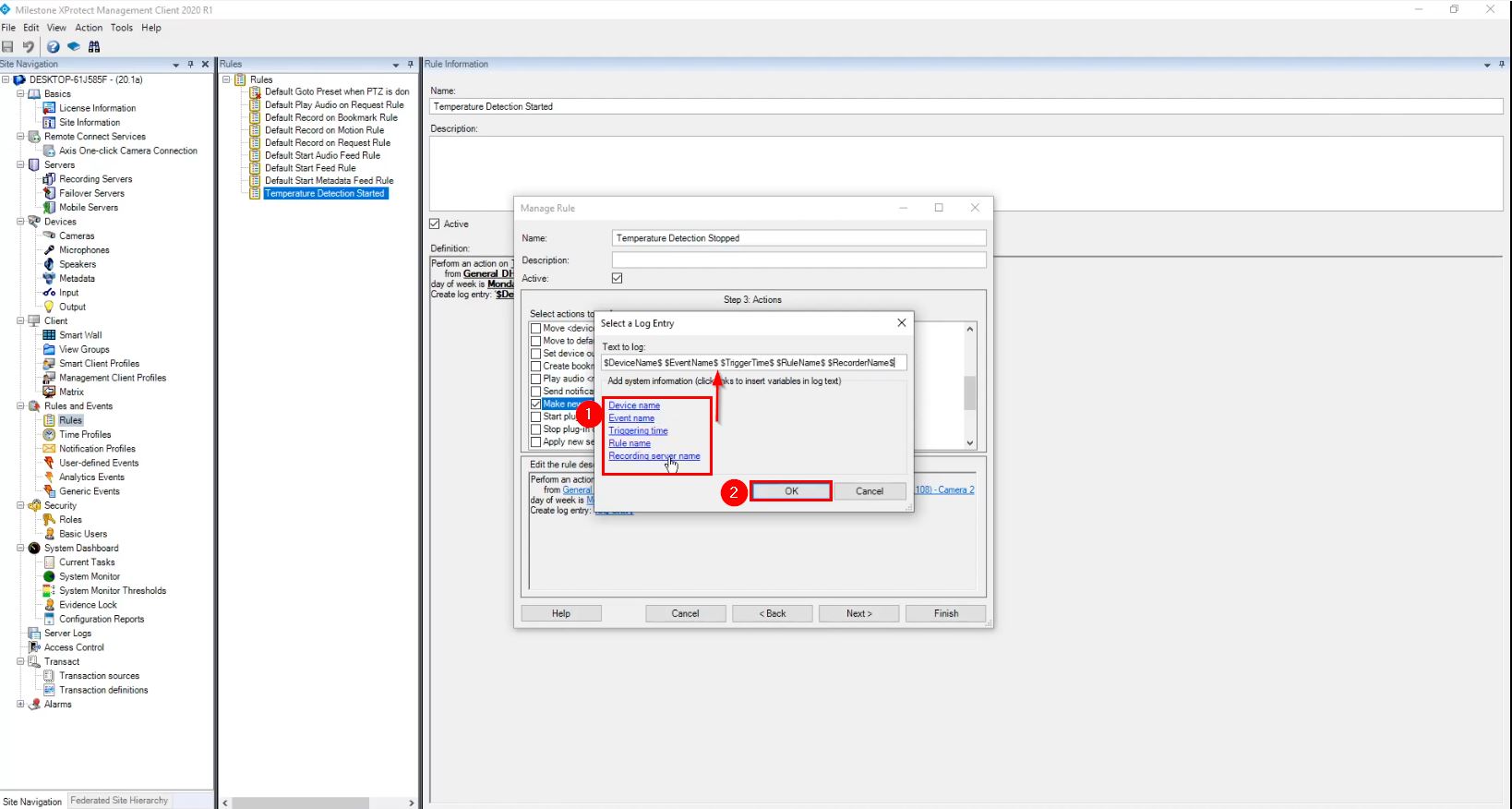Click the Evidence Lock icon

50,605
